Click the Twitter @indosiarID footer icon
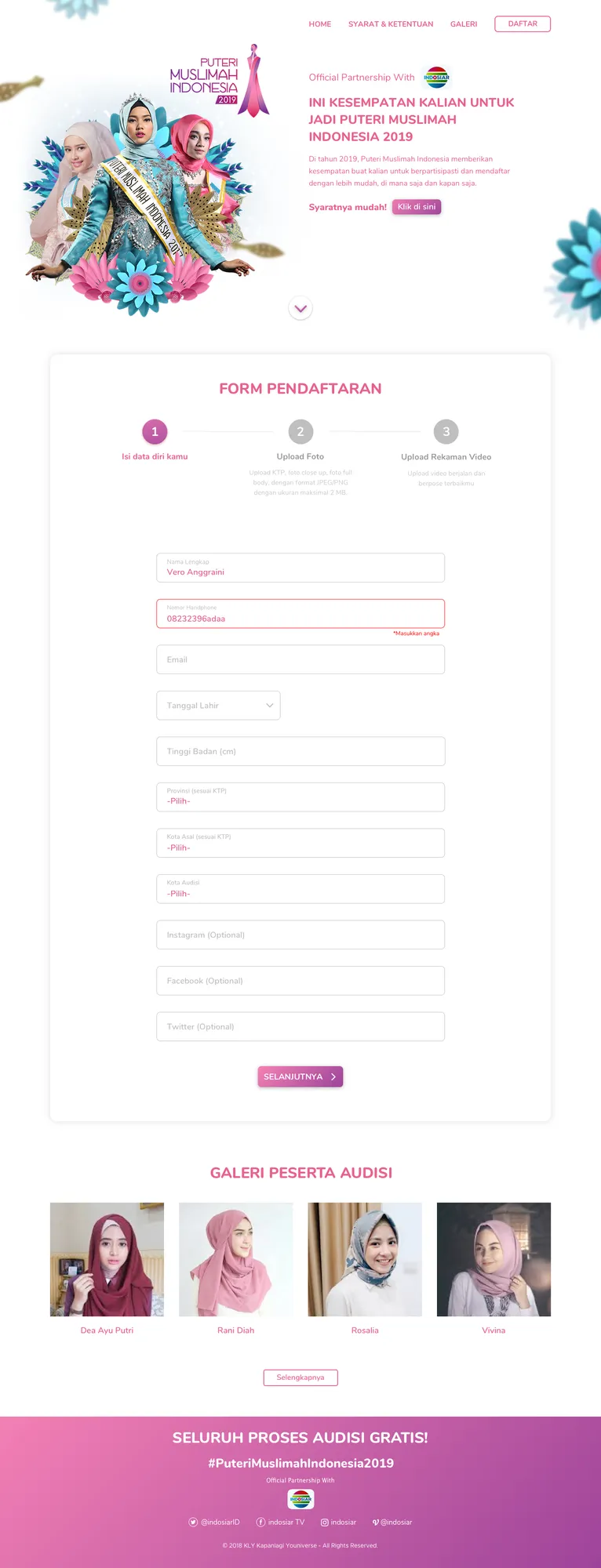 193,1522
